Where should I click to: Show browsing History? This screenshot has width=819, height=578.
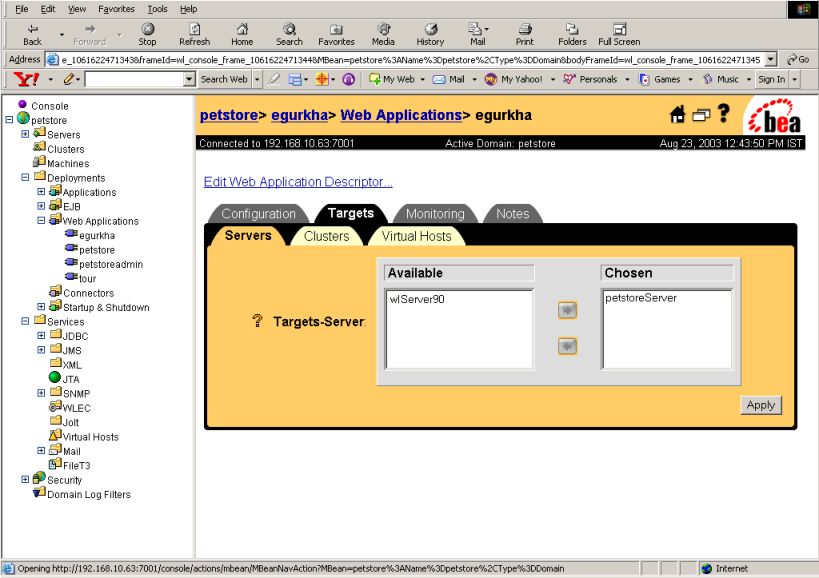tap(430, 34)
